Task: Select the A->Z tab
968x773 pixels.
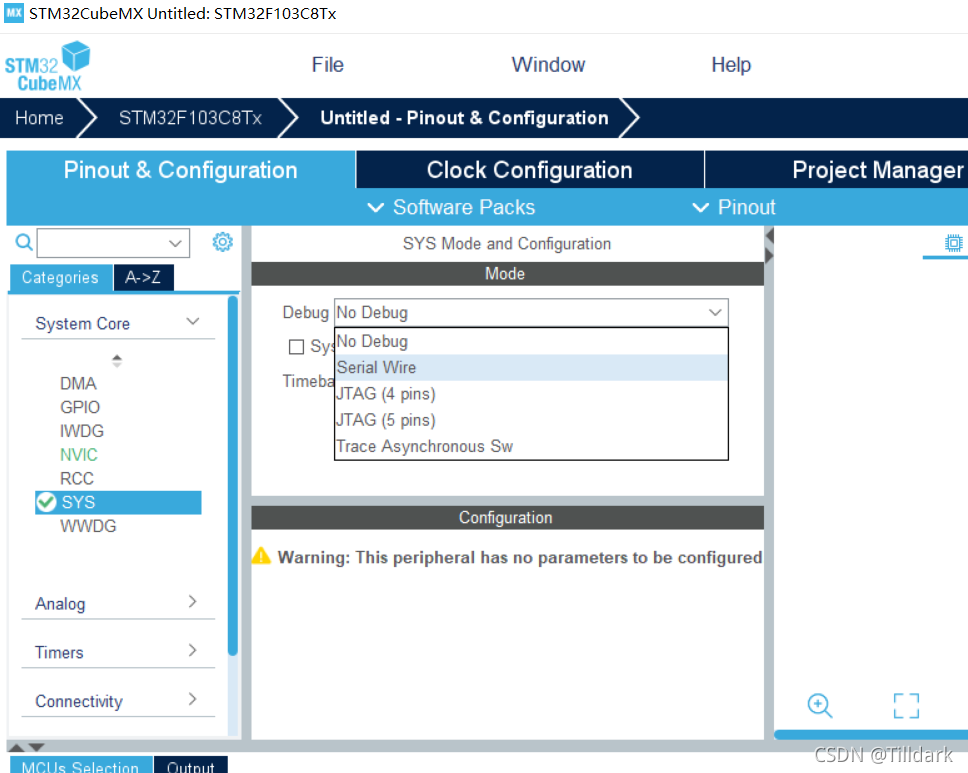Action: [x=143, y=278]
